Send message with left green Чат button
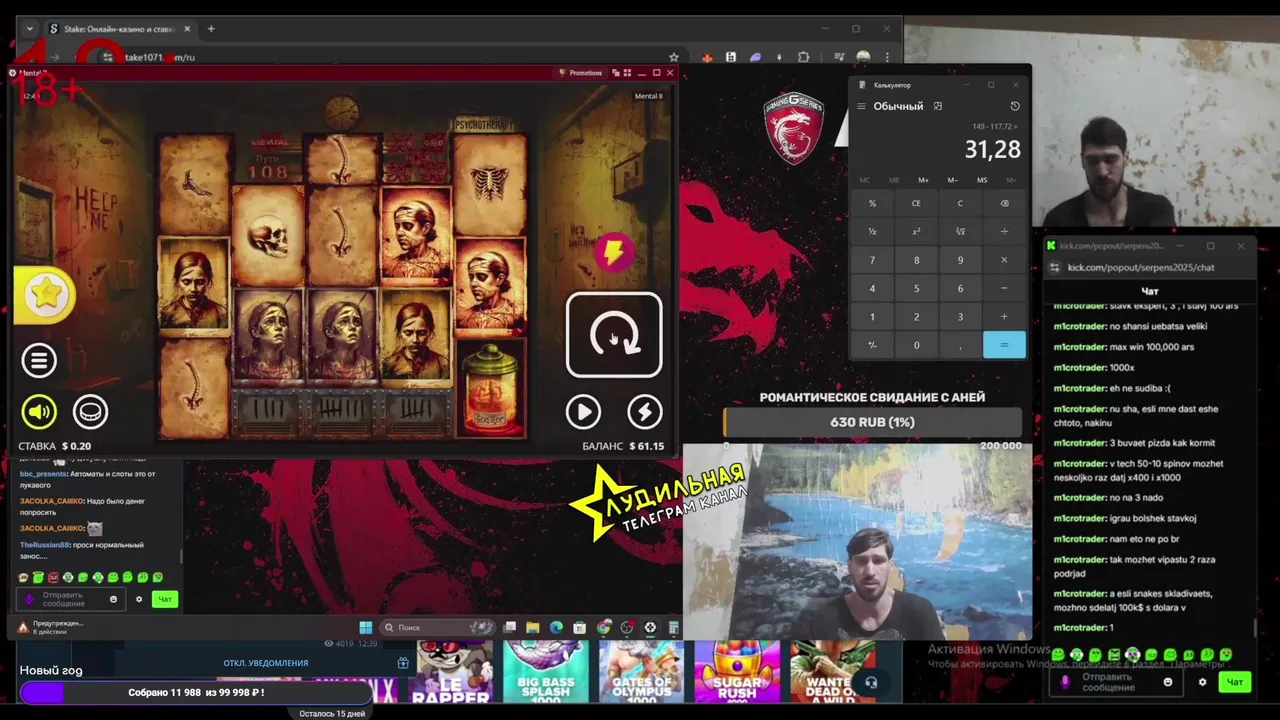The height and width of the screenshot is (720, 1280). click(165, 599)
